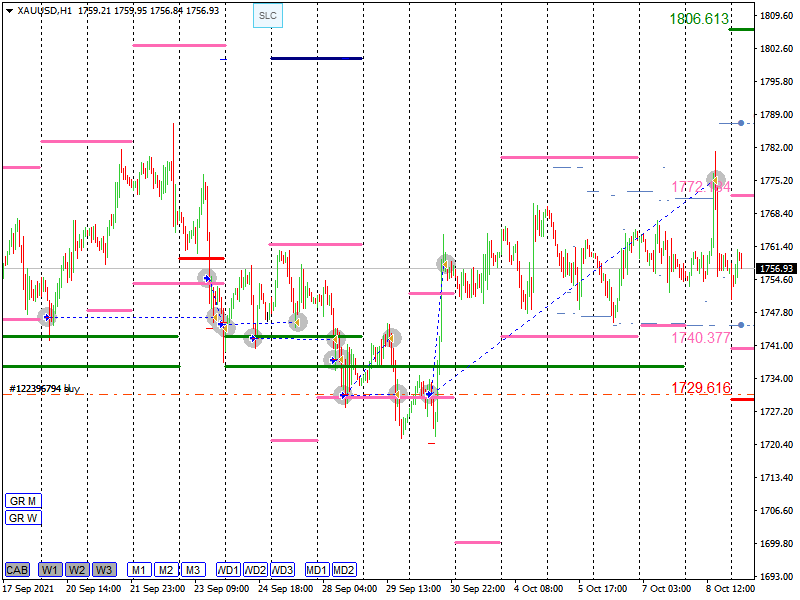
Task: Click the WD3 button
Action: (282, 569)
